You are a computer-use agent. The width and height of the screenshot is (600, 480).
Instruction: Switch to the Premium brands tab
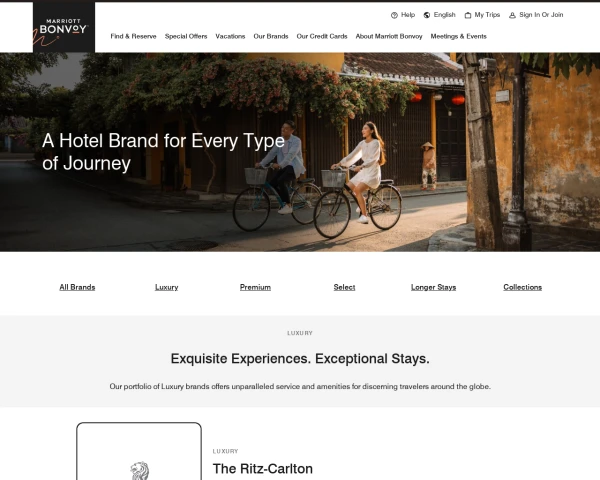click(x=255, y=287)
